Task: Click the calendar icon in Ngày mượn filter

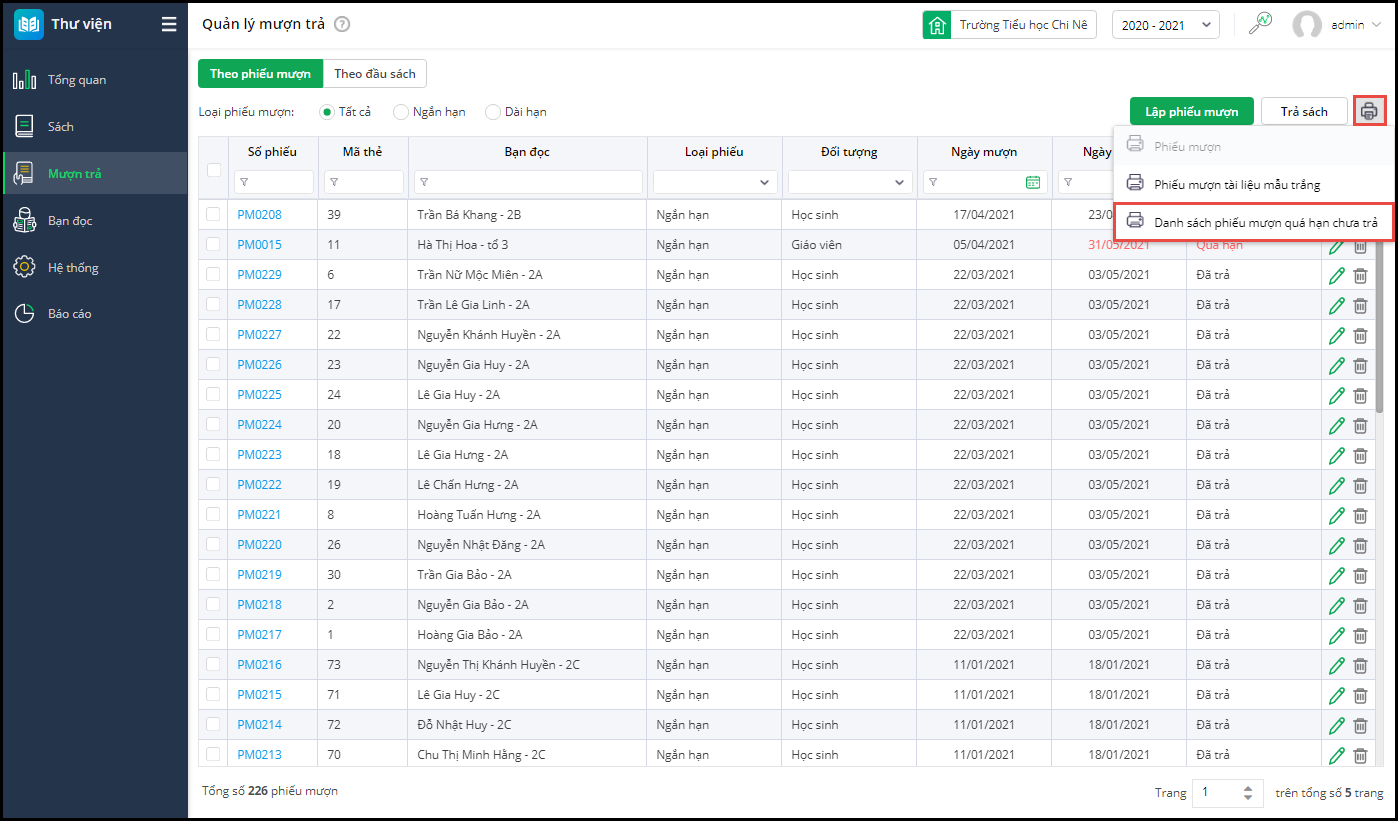Action: tap(1032, 182)
